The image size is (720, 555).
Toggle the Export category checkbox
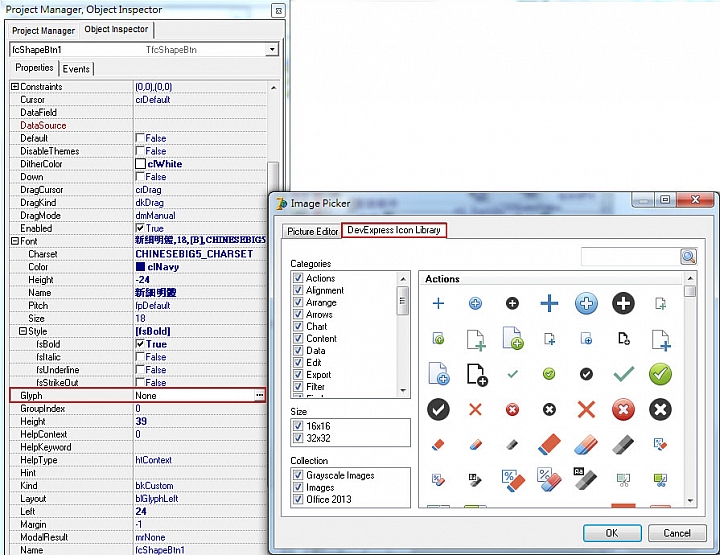[298, 375]
